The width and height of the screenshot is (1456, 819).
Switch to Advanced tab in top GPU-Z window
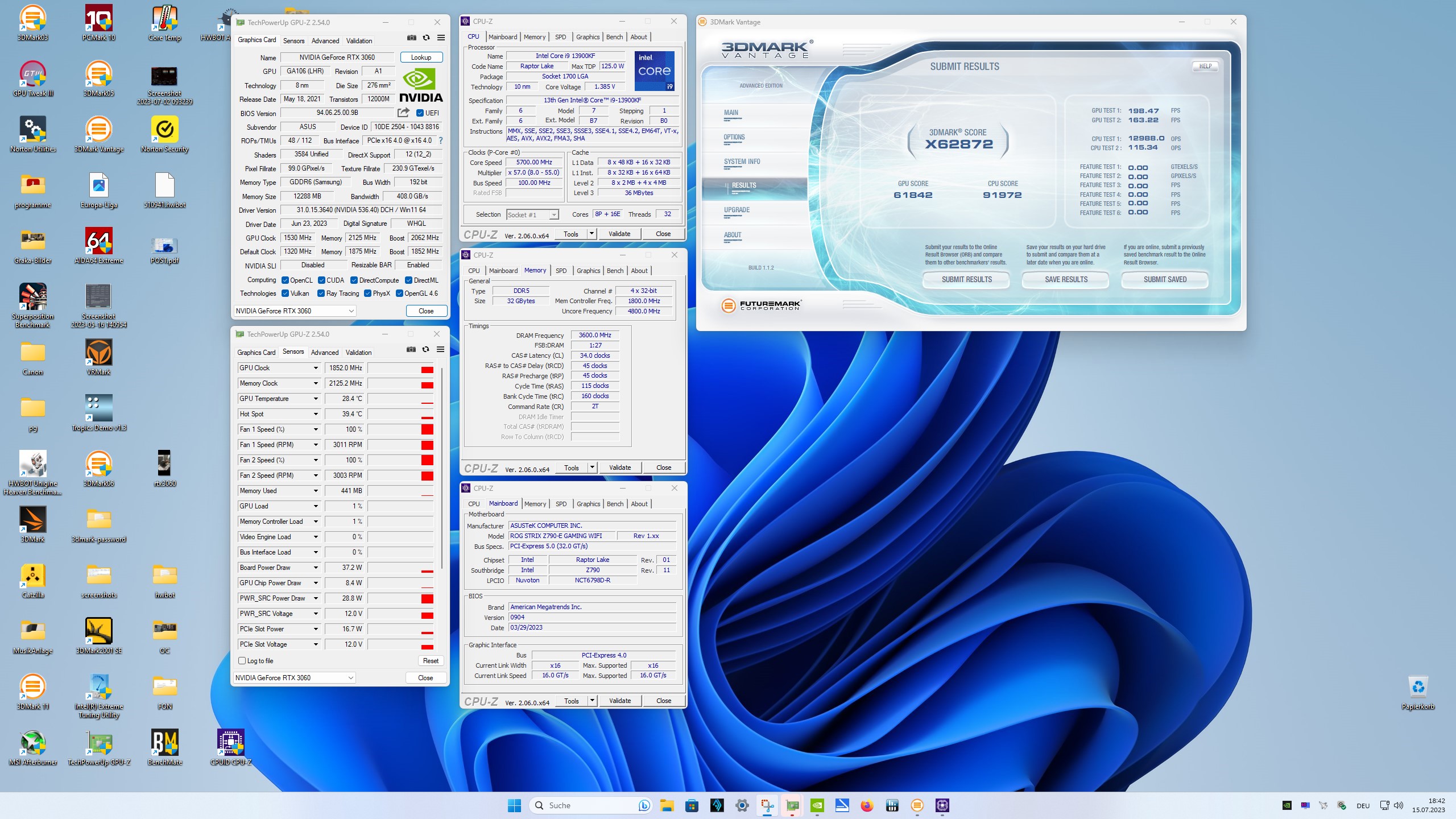pos(325,40)
